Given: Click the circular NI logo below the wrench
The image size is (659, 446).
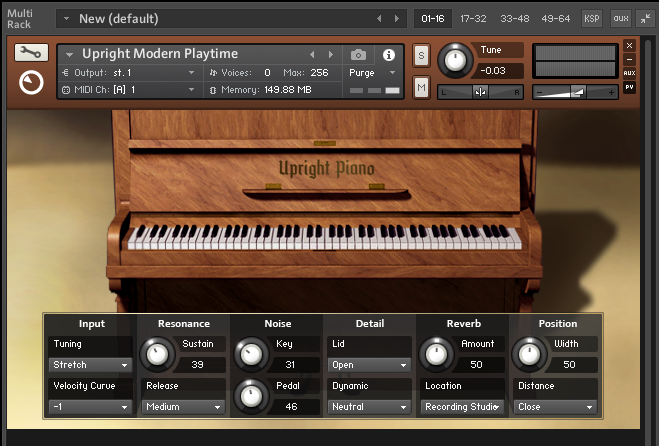Looking at the screenshot, I should [31, 82].
